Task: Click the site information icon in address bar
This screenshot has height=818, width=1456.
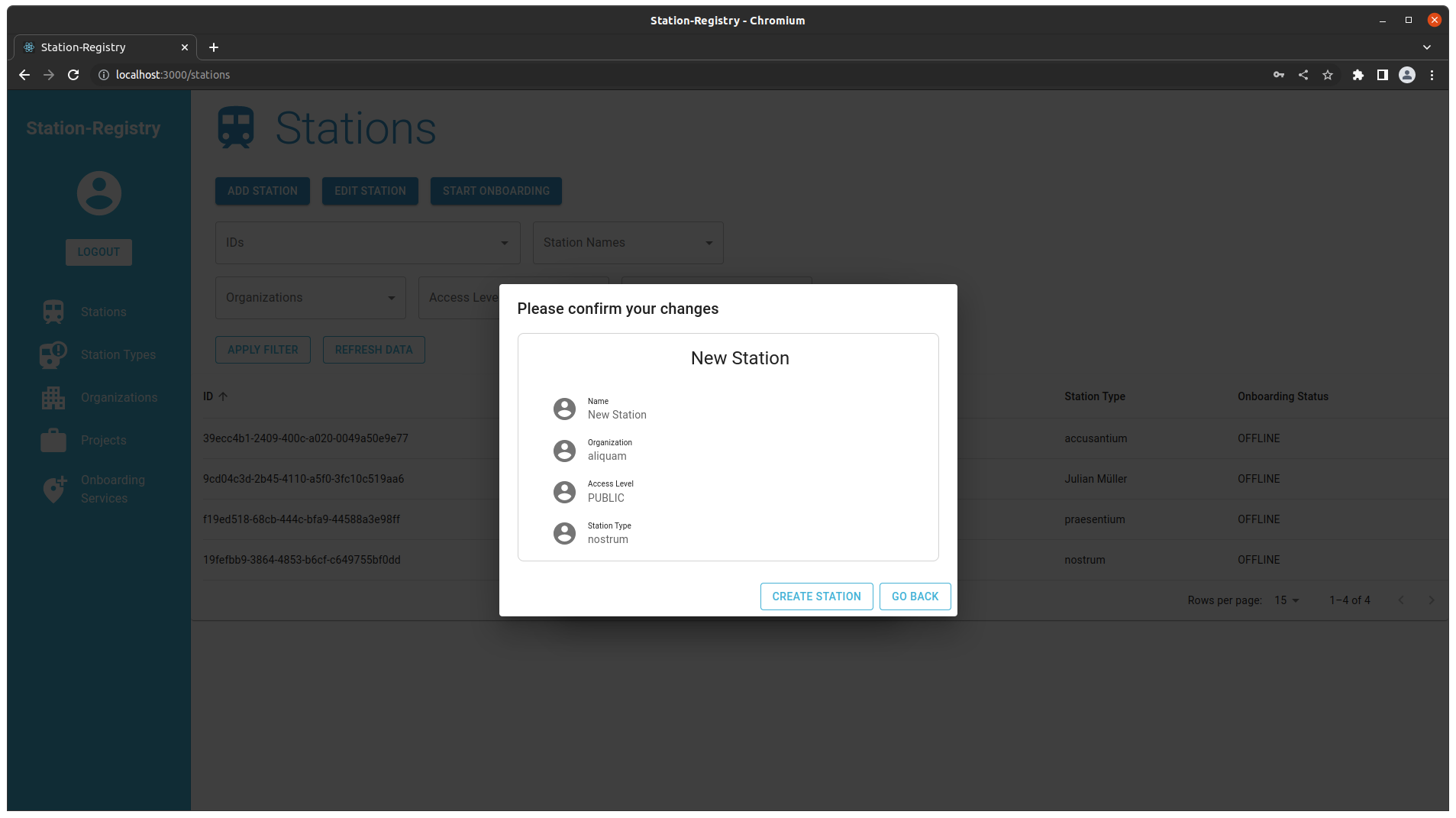Action: click(x=104, y=75)
